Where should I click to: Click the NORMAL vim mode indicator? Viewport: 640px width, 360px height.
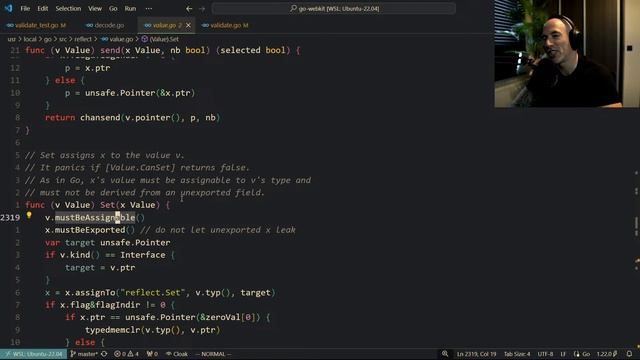[213, 354]
